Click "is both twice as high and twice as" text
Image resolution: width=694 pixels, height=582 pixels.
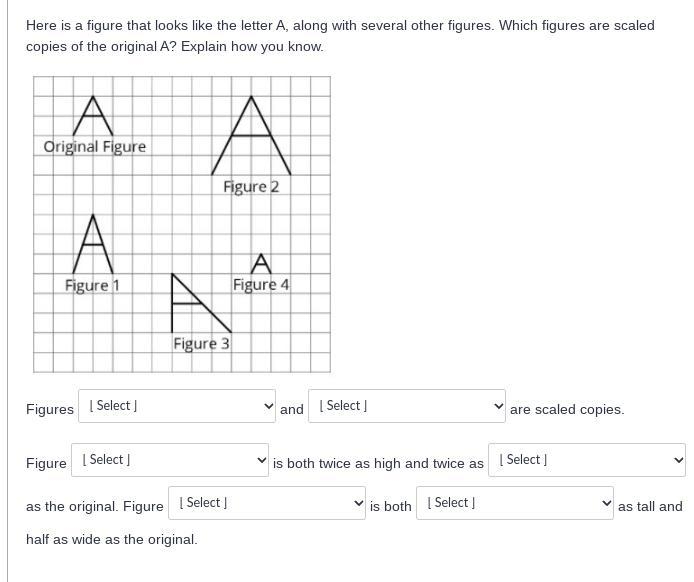[x=378, y=463]
